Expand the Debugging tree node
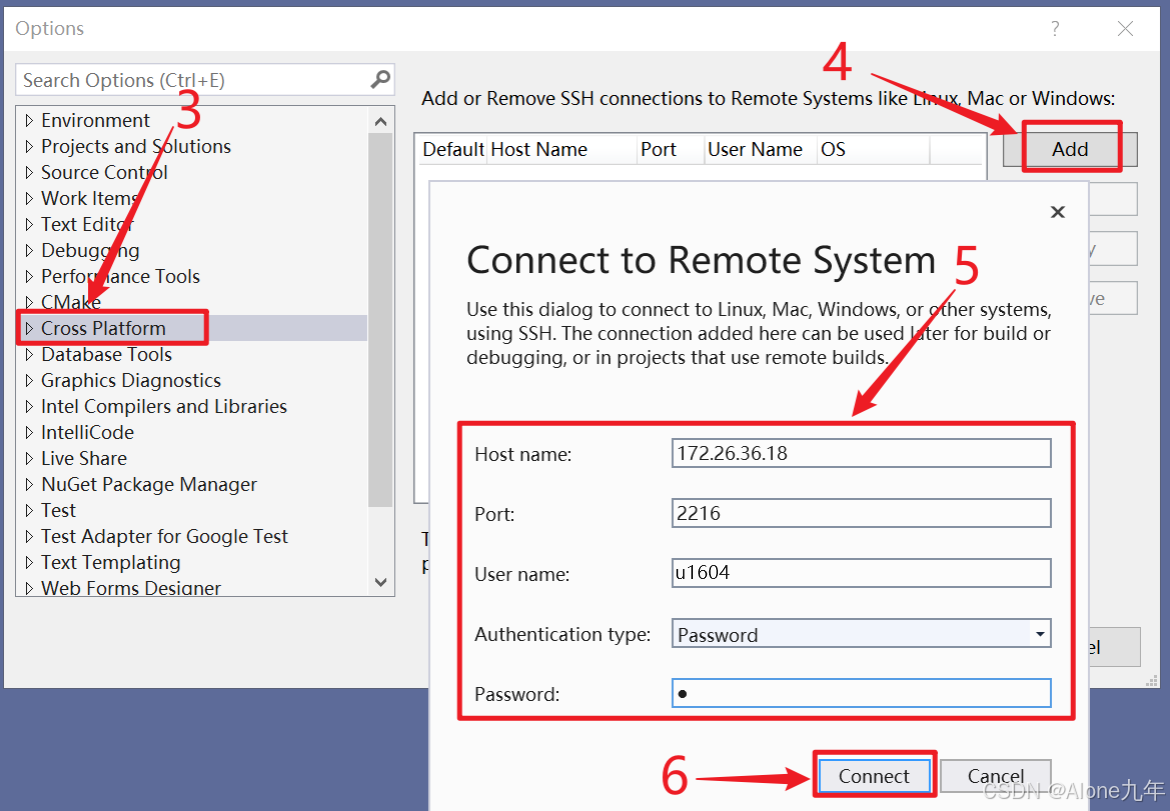The image size is (1170, 811). click(29, 250)
